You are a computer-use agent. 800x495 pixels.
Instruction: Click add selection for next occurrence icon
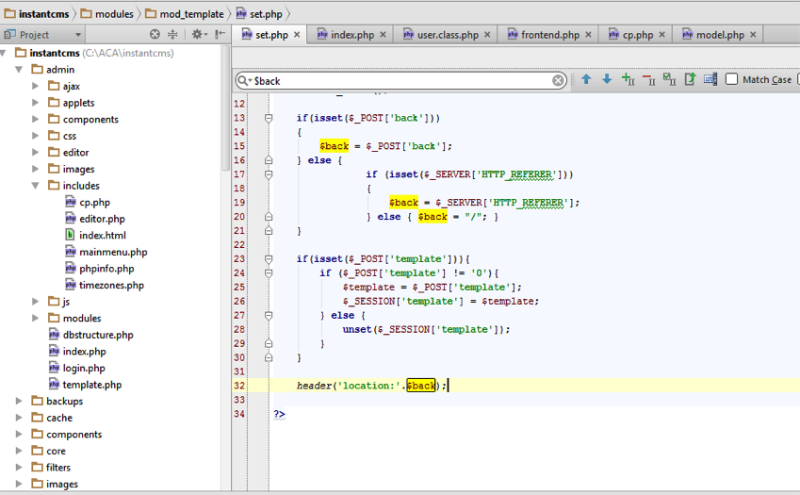[628, 79]
